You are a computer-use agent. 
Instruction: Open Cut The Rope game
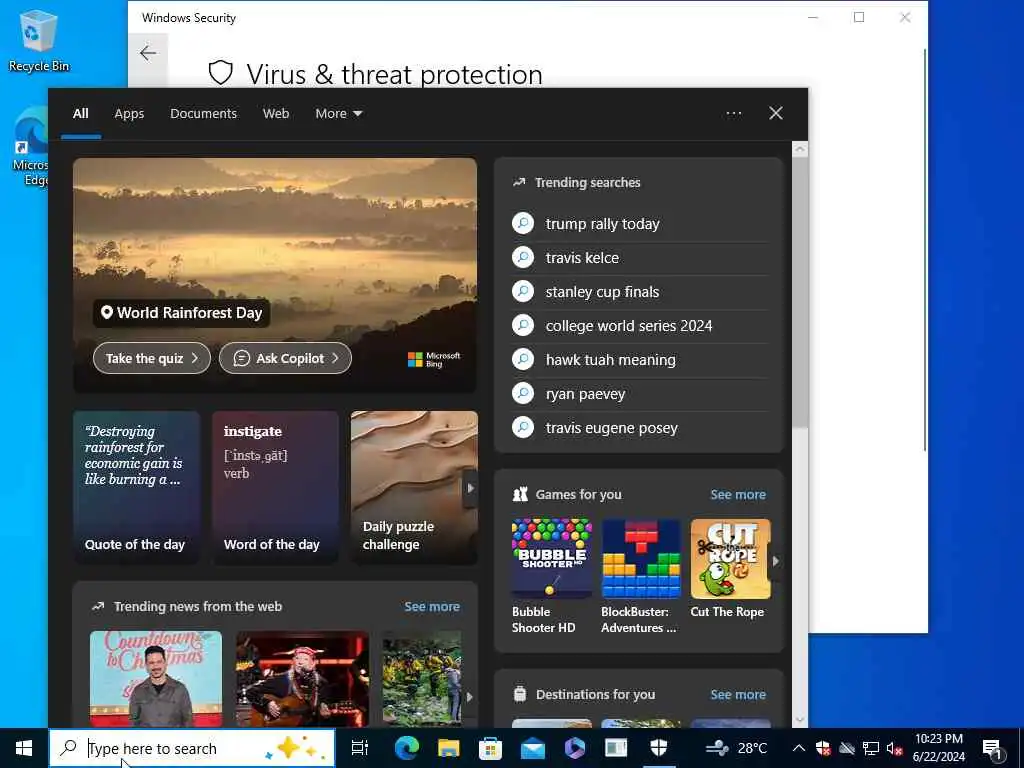point(730,568)
